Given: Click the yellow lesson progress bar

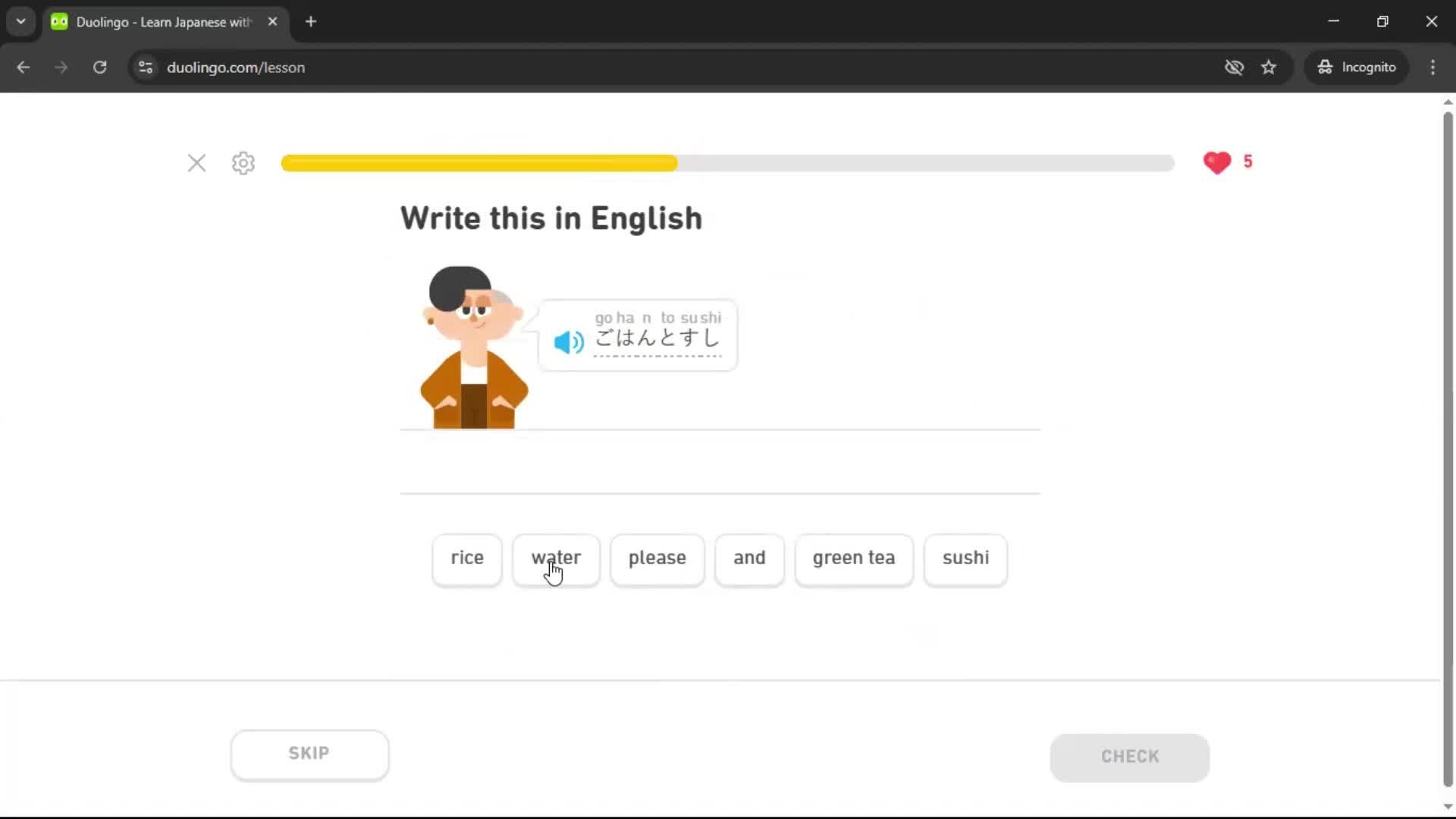Looking at the screenshot, I should 478,162.
